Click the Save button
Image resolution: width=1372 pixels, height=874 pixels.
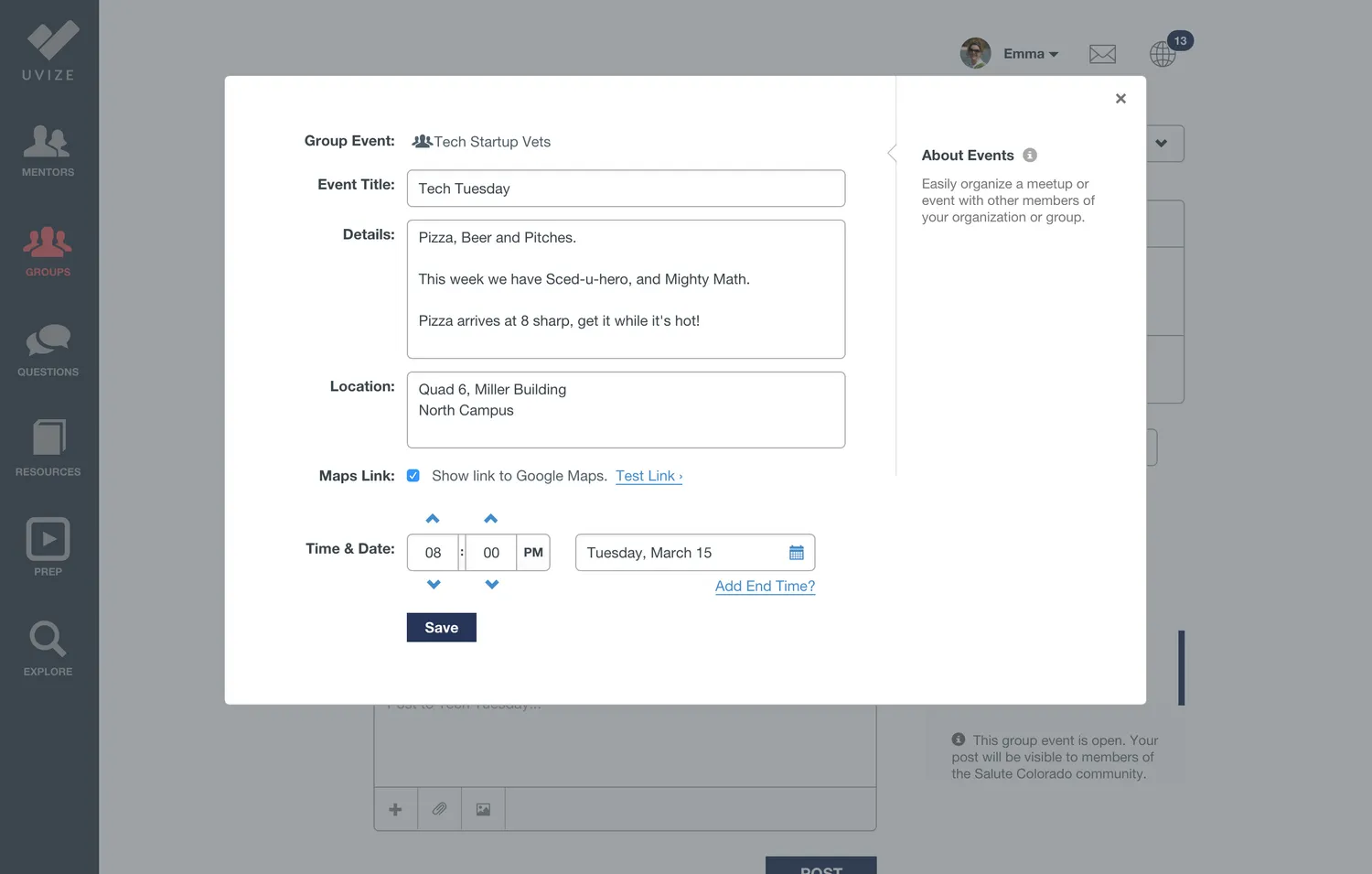coord(441,628)
